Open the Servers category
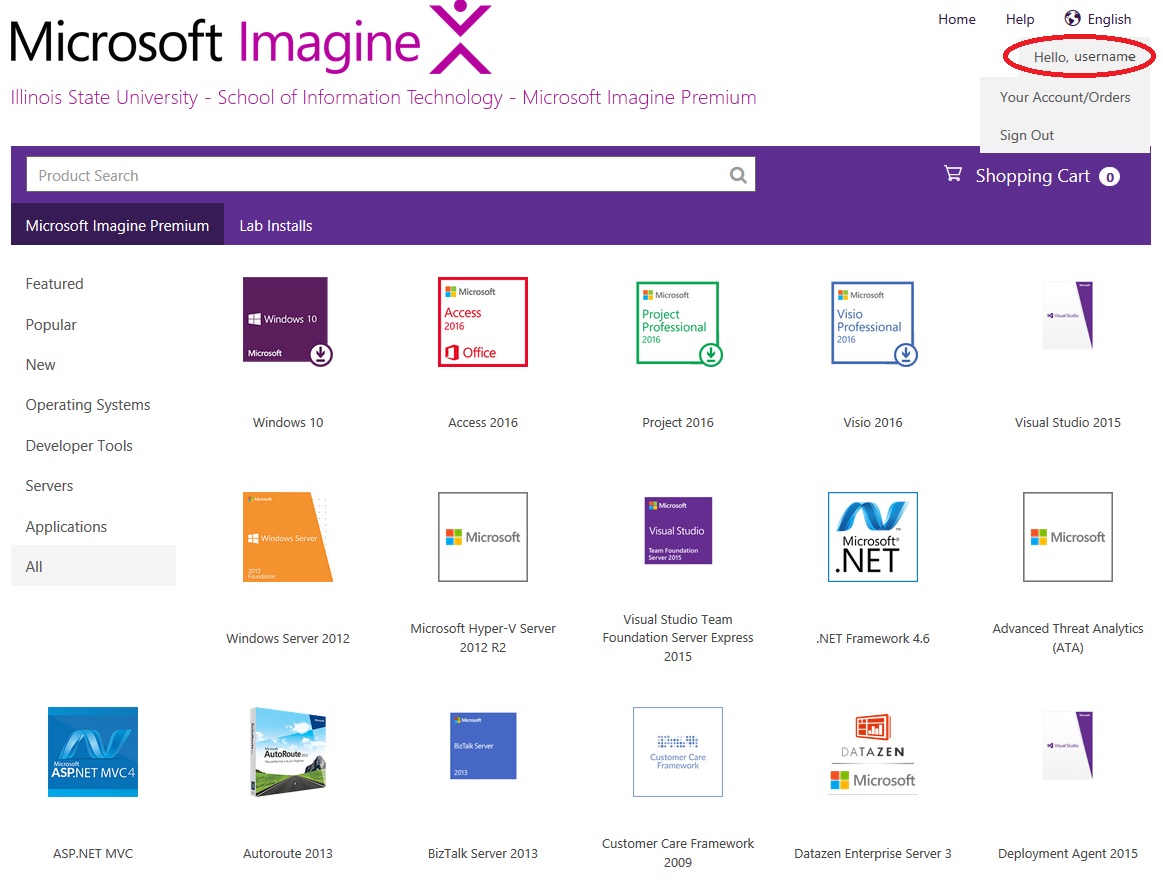 (x=50, y=486)
